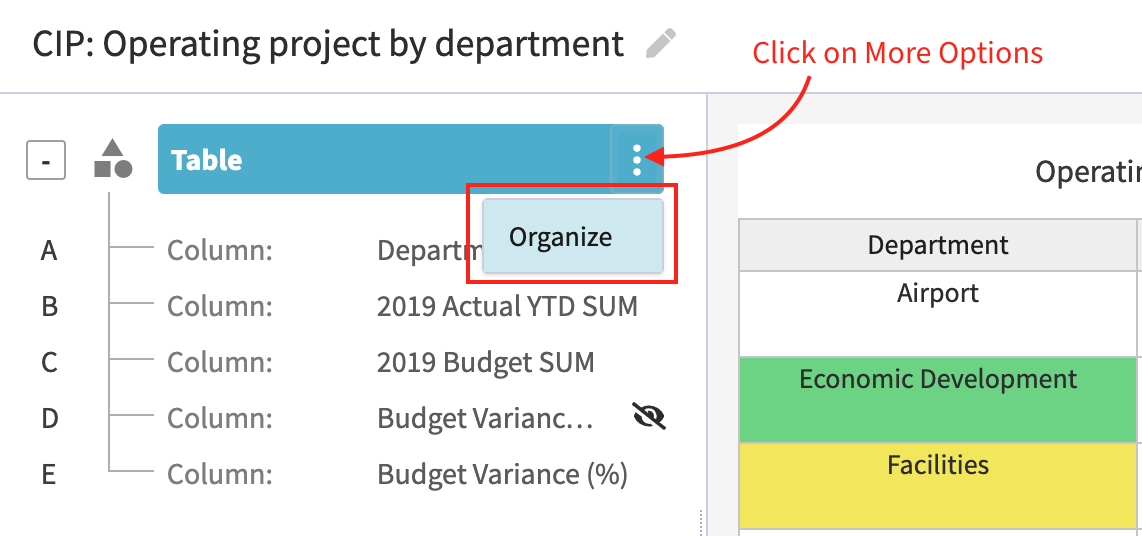
Task: Click the Column: label in row A
Action: click(219, 251)
